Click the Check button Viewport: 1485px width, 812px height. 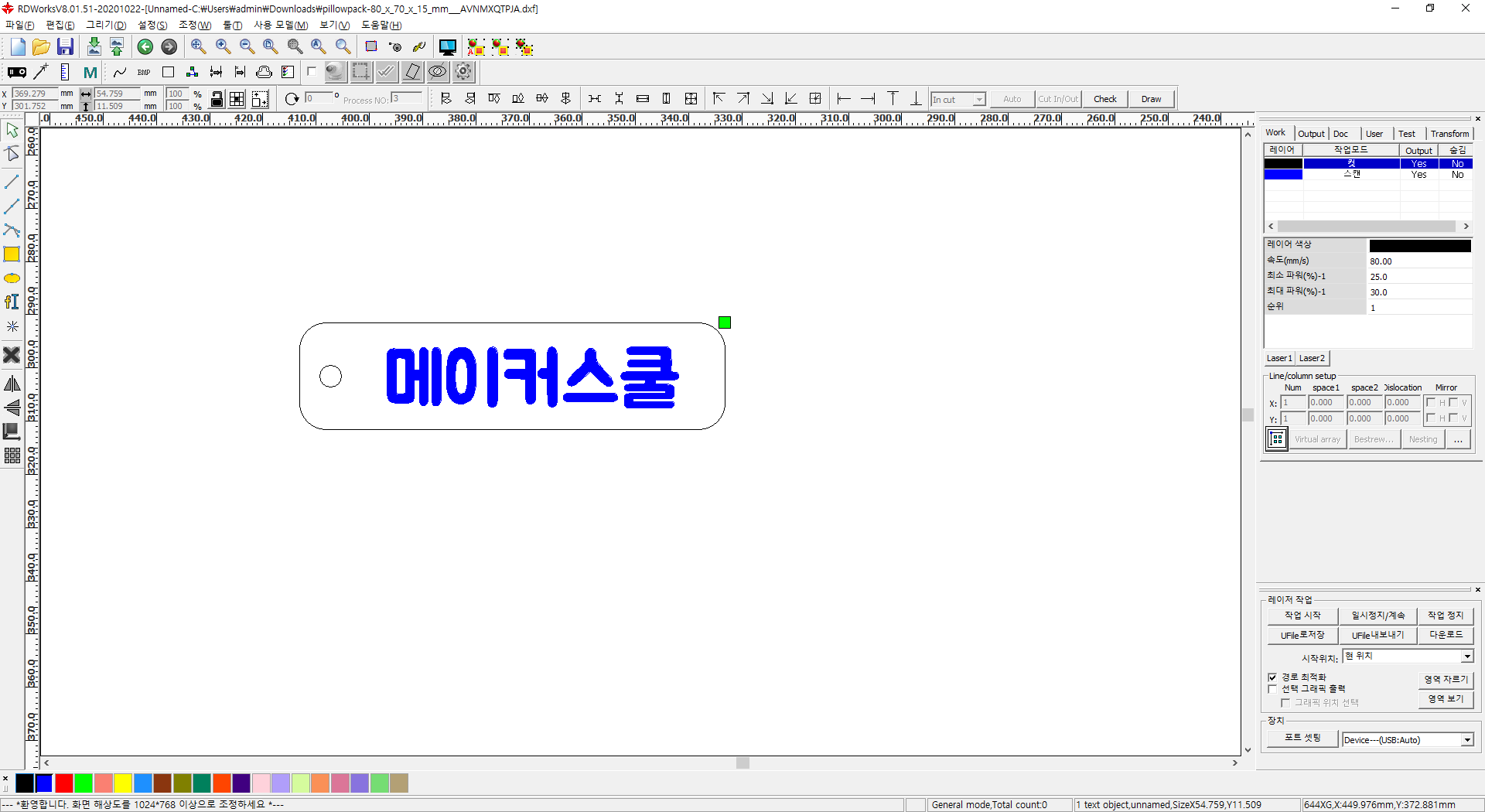point(1104,99)
